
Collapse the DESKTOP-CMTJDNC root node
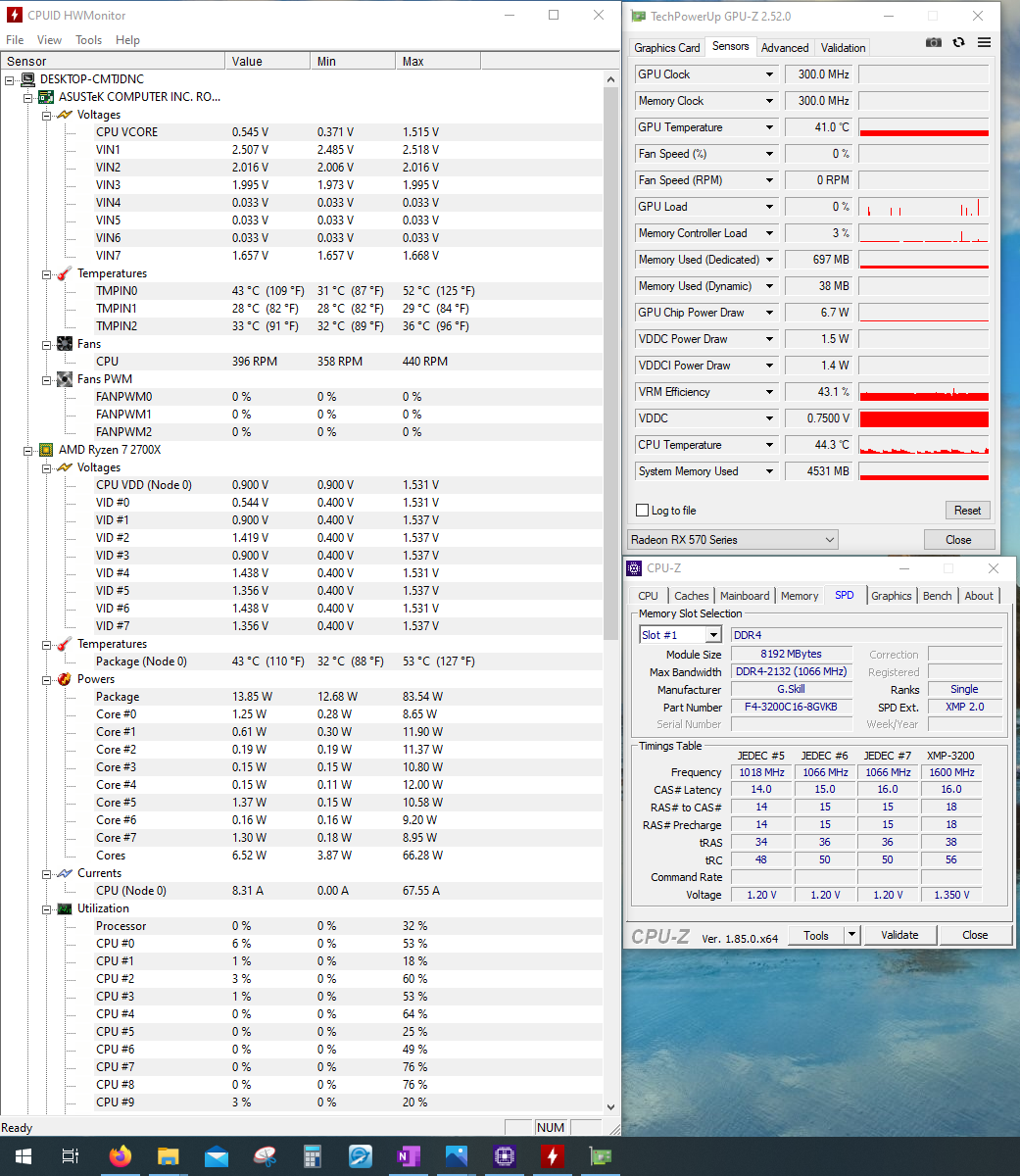[10, 79]
